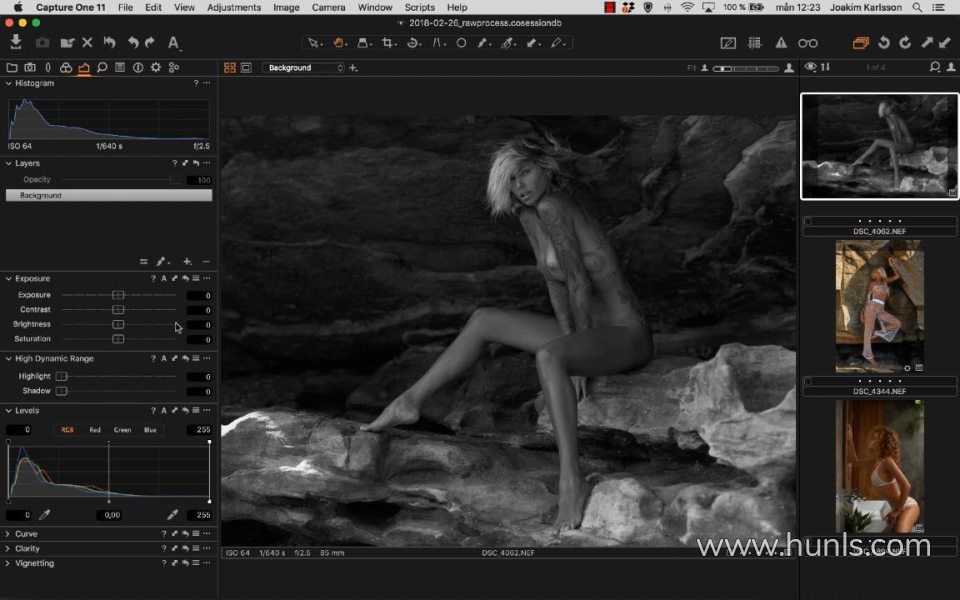
Task: Open the Camera menu
Action: 328,7
